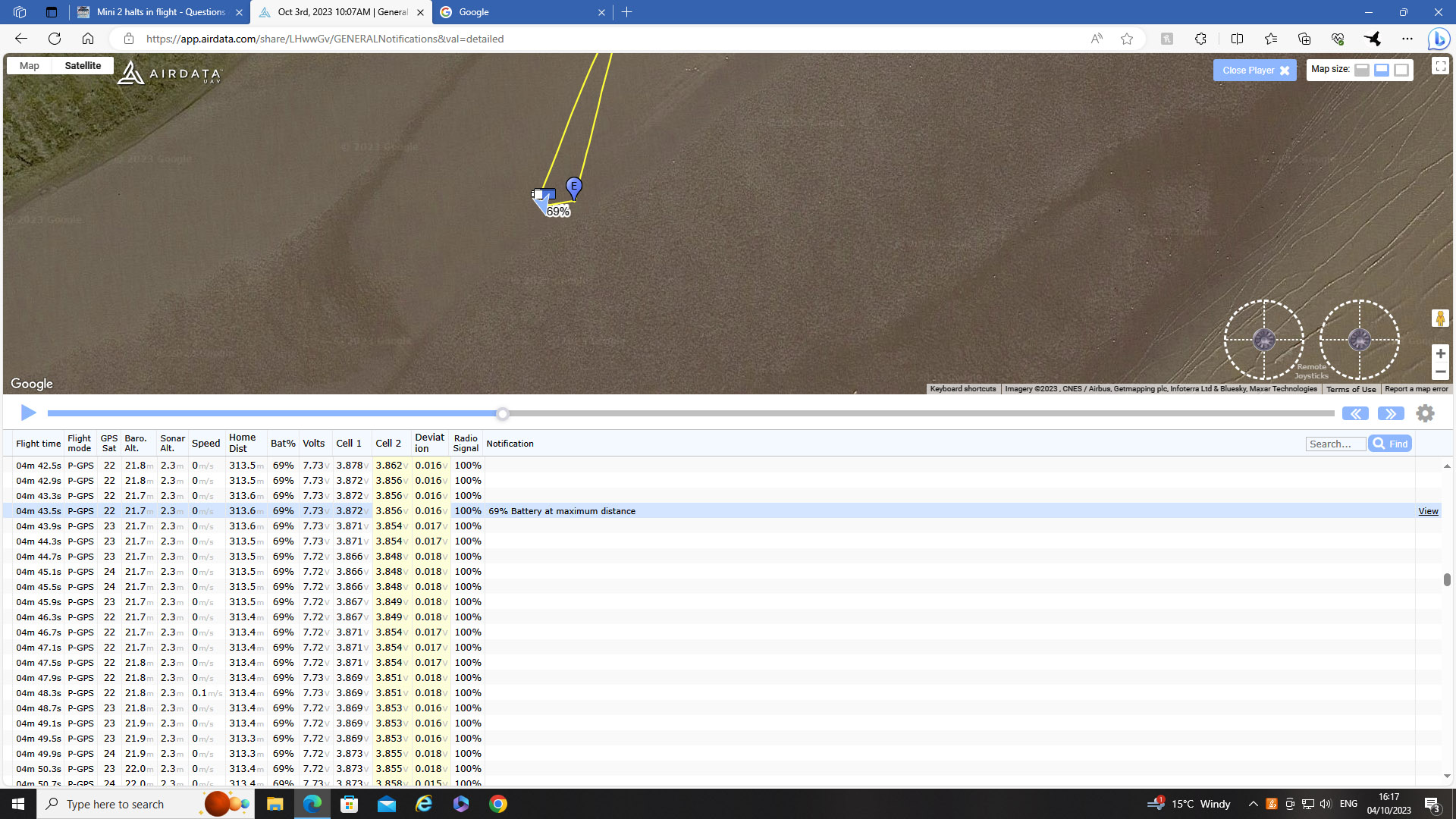Open player settings gear icon

pyautogui.click(x=1425, y=413)
